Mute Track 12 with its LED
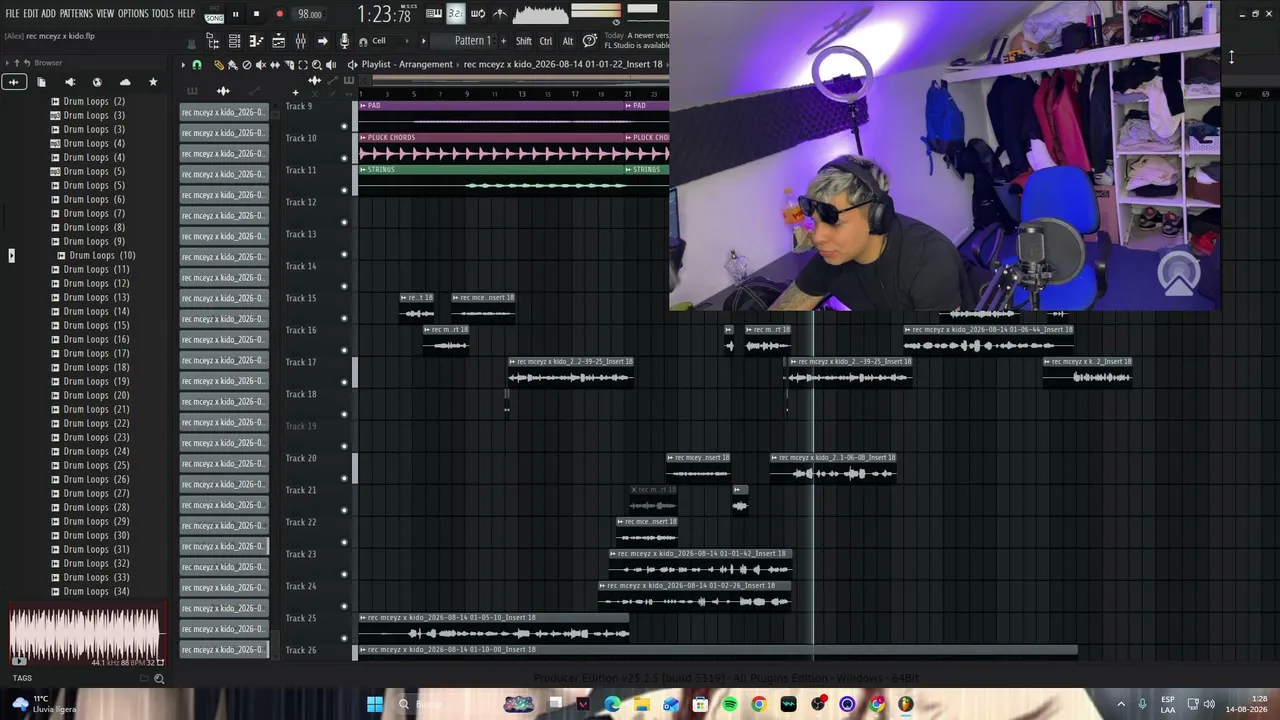This screenshot has width=1280, height=720. pyautogui.click(x=345, y=222)
